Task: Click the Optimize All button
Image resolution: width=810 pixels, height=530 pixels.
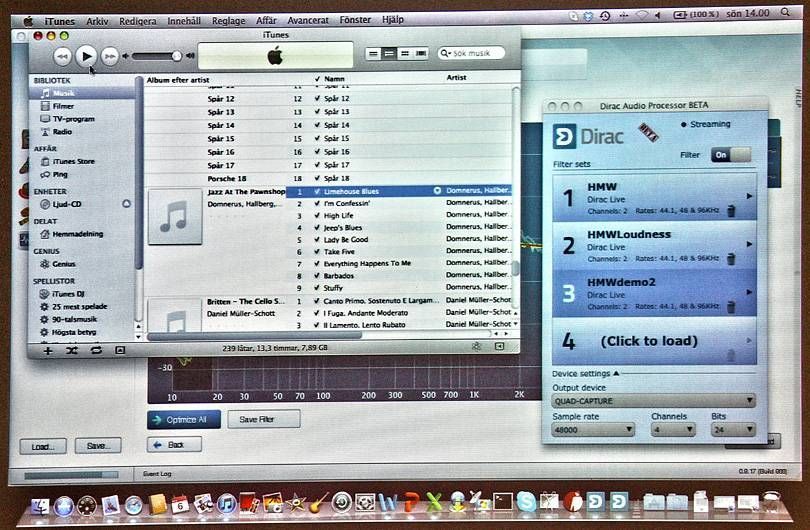Action: [x=184, y=420]
